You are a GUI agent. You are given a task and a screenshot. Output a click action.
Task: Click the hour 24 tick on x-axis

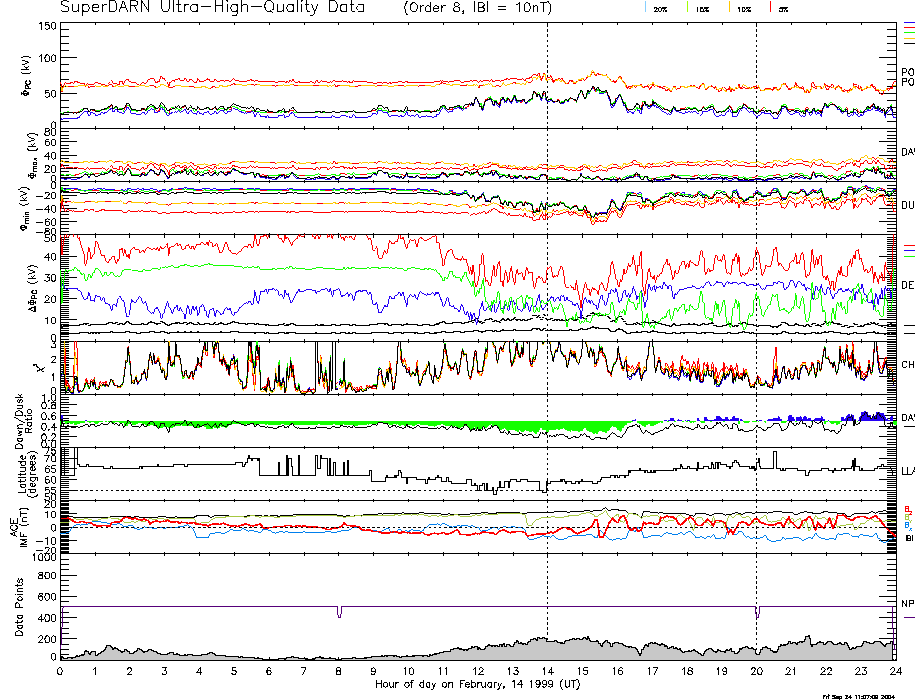(895, 671)
